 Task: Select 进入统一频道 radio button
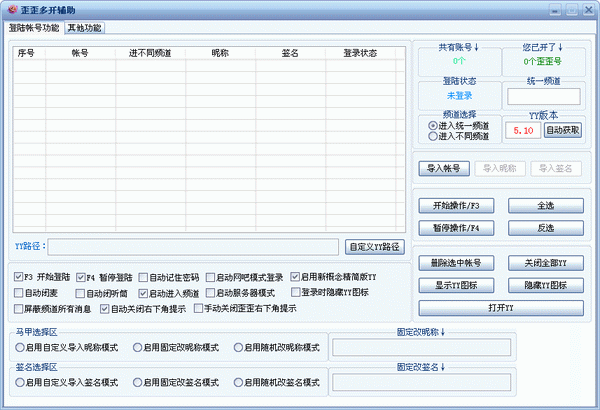pos(433,126)
